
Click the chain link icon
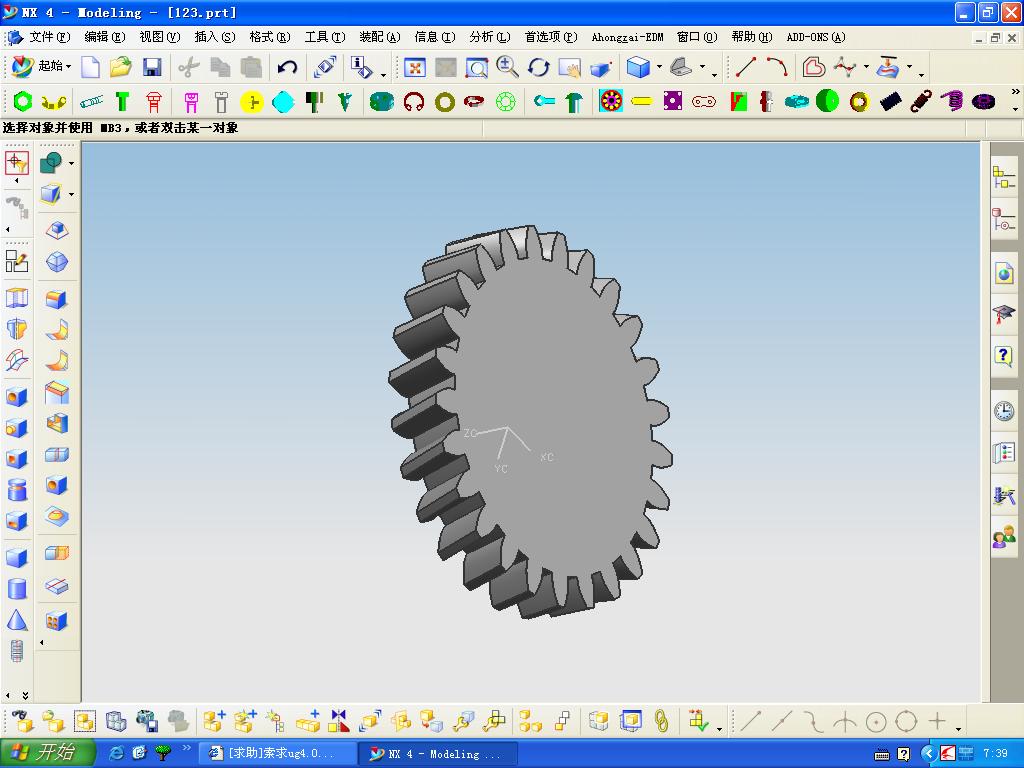pyautogui.click(x=704, y=101)
